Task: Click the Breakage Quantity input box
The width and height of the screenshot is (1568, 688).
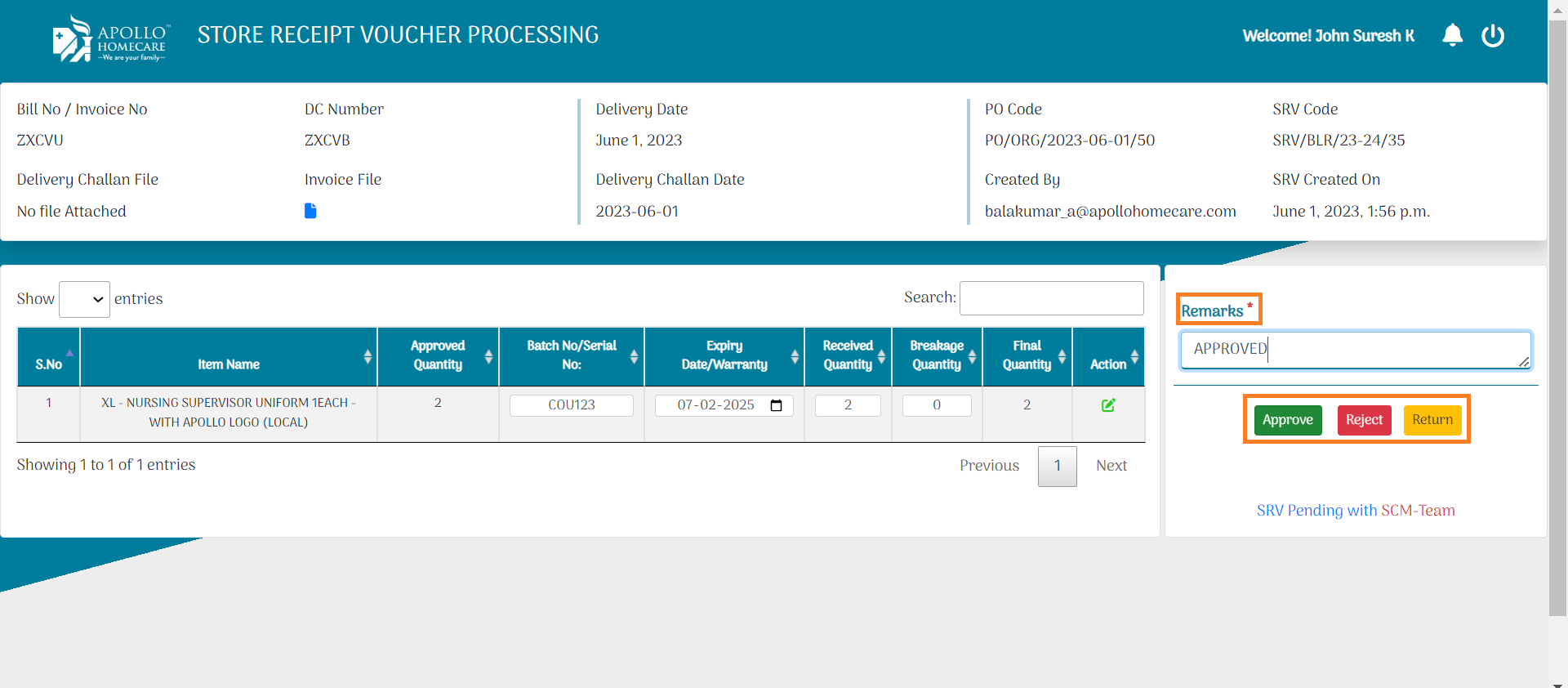Action: pos(937,405)
